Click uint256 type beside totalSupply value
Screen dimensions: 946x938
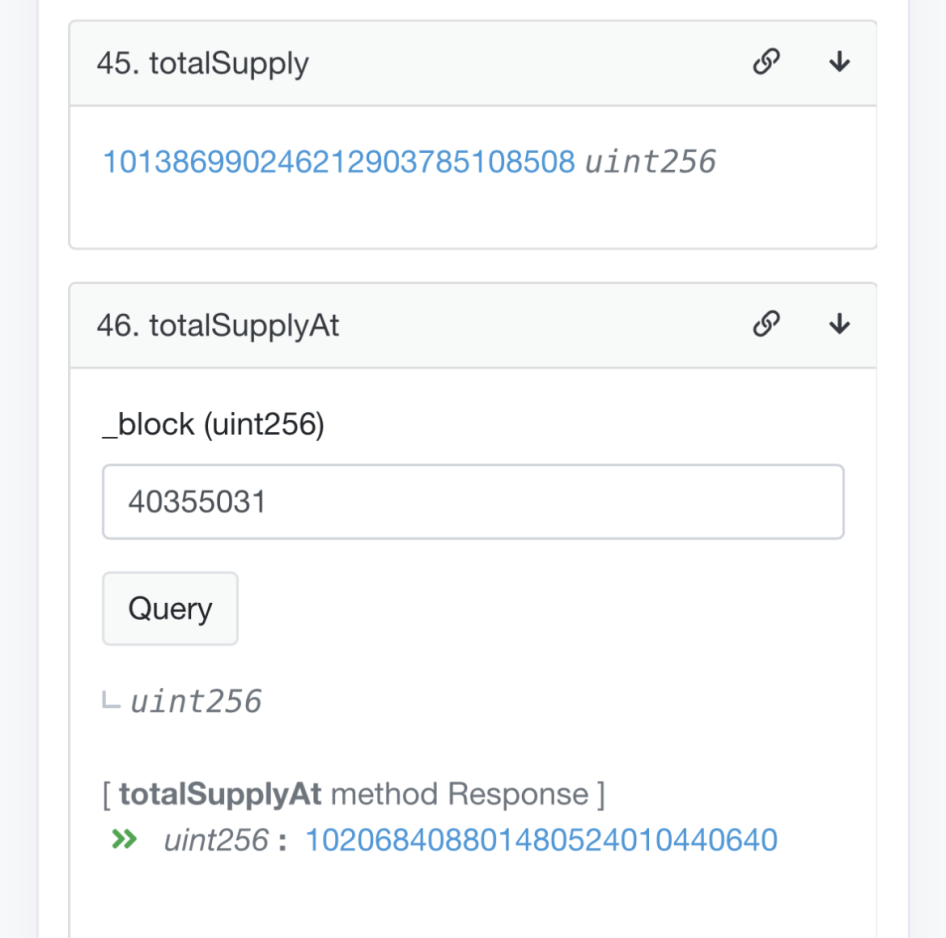[x=650, y=162]
